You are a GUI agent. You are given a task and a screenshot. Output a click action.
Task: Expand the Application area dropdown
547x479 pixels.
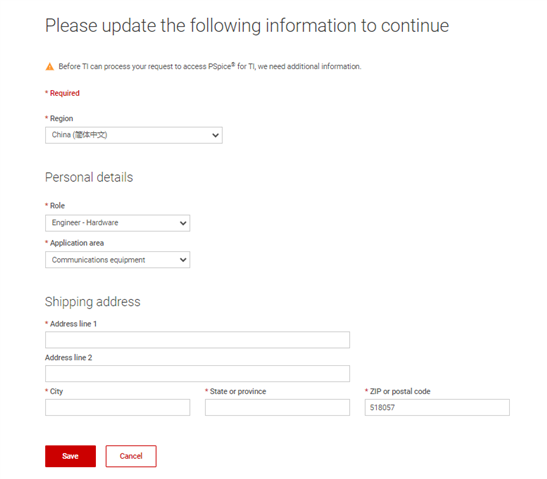118,260
